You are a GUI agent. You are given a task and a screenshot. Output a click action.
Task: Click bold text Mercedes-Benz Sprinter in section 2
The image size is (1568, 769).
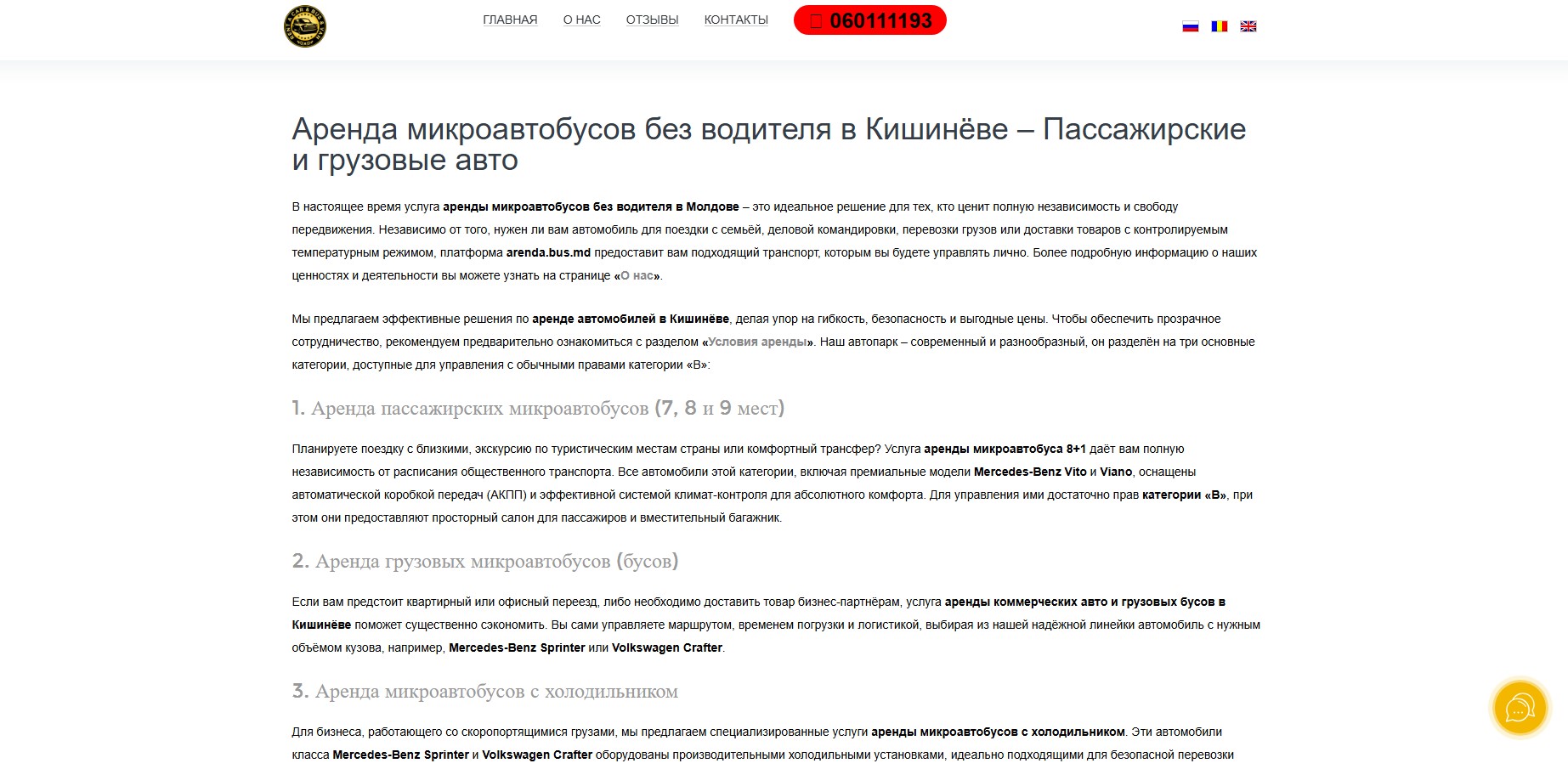(517, 647)
